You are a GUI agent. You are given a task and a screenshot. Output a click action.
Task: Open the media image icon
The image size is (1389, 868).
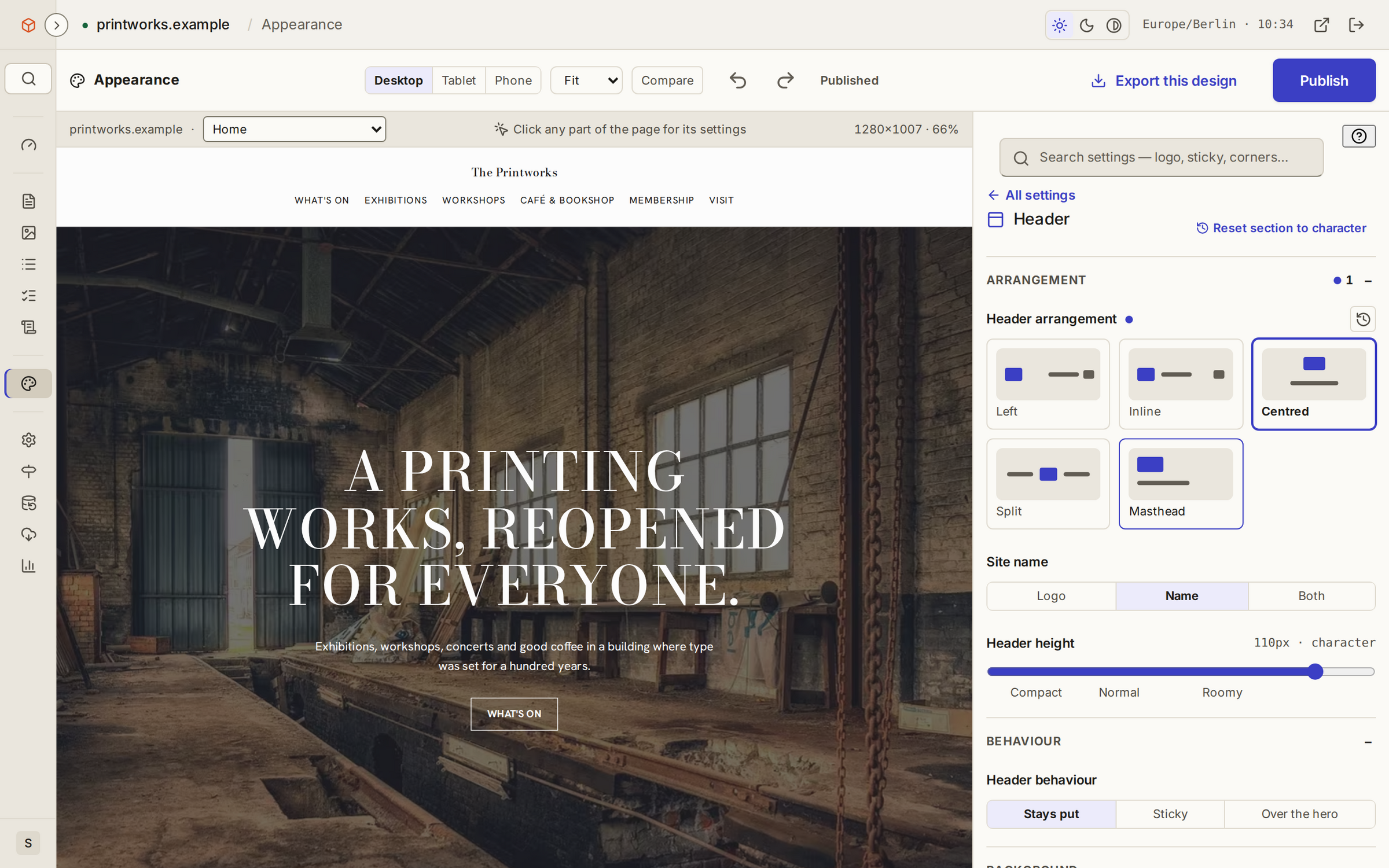pyautogui.click(x=28, y=233)
